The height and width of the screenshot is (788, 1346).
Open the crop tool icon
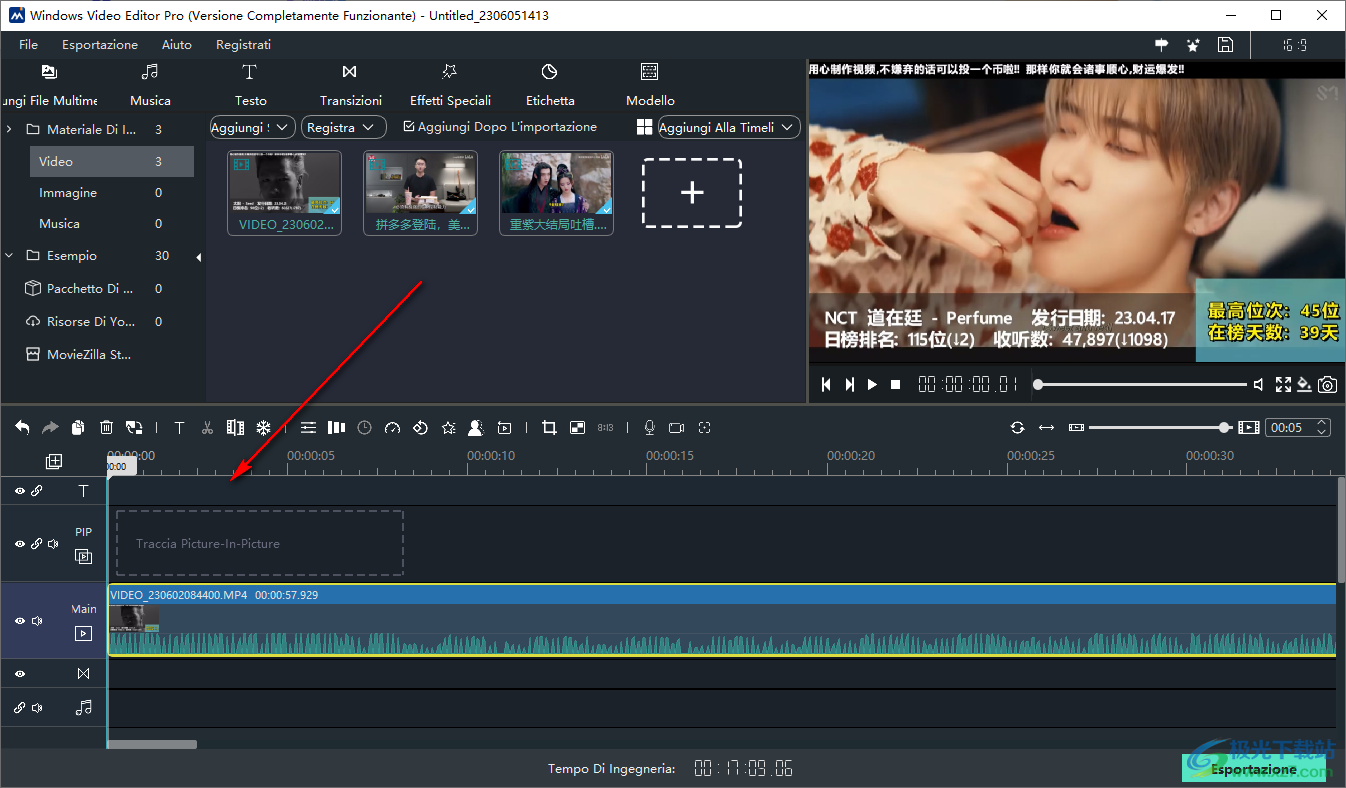(x=549, y=427)
